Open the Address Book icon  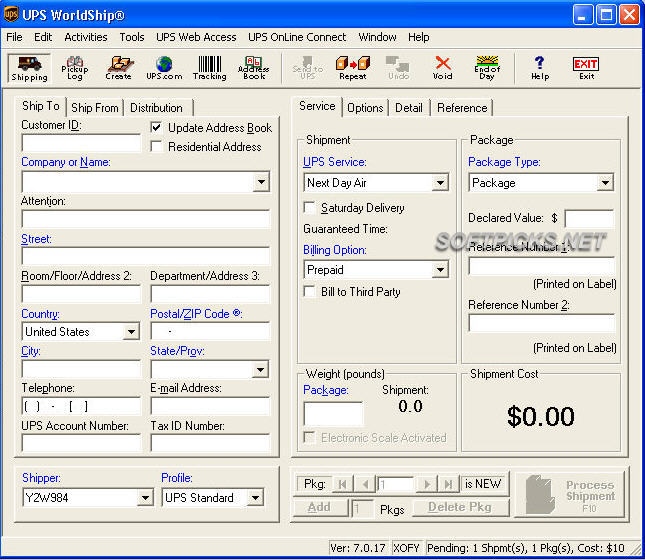tap(254, 68)
